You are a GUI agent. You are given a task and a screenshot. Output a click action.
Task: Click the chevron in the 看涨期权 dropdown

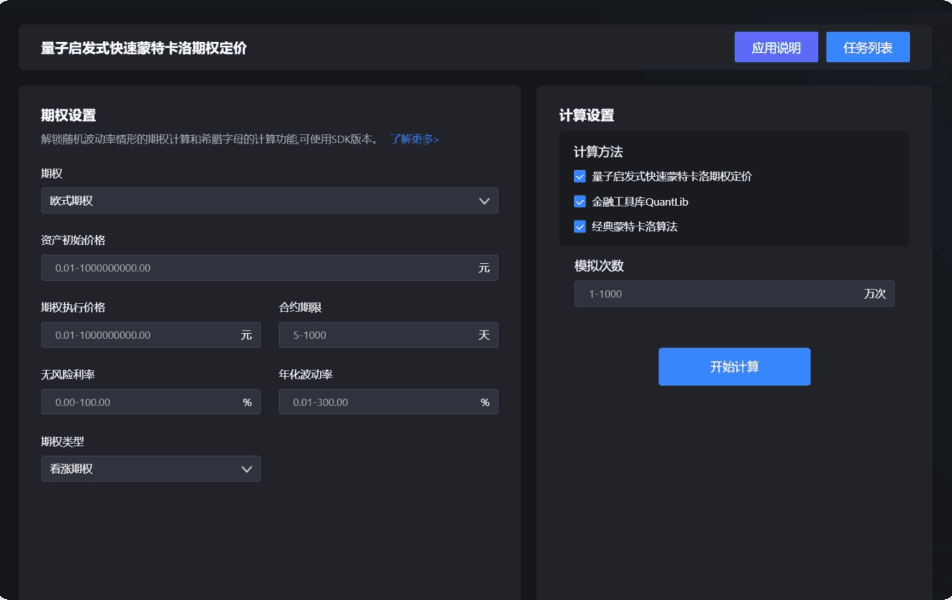point(246,469)
